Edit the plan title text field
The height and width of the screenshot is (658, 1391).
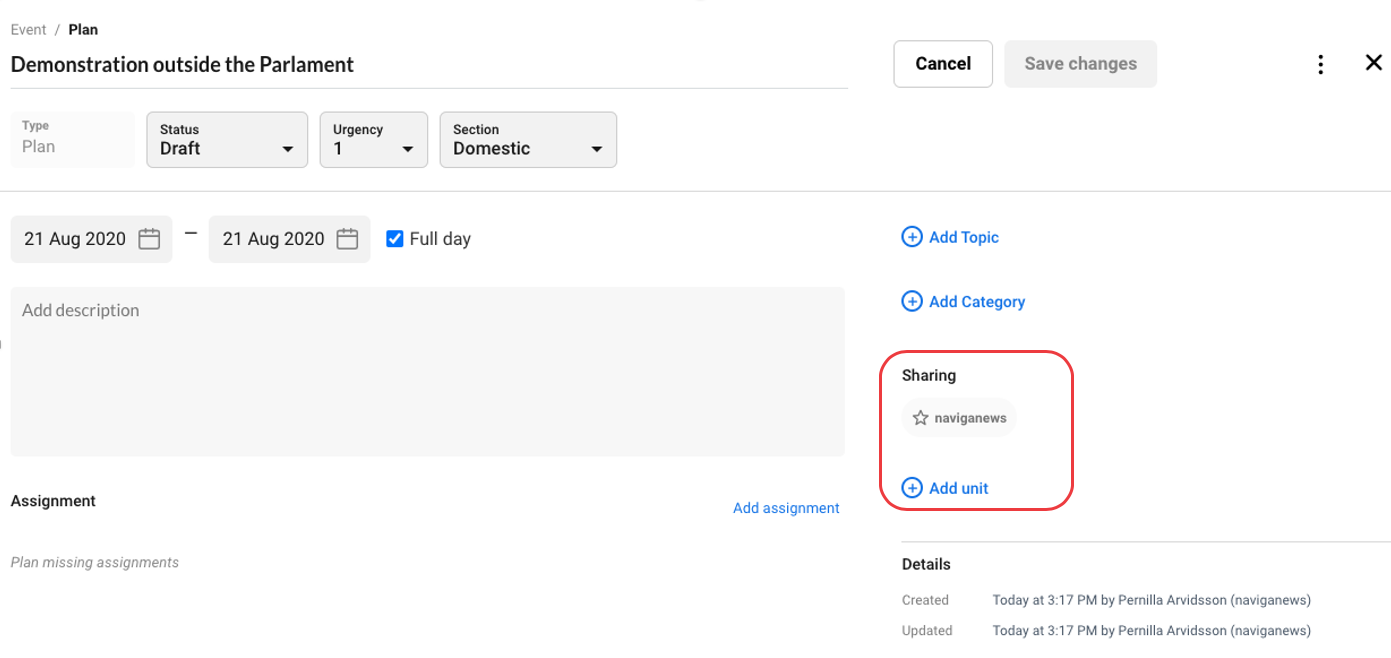point(427,65)
